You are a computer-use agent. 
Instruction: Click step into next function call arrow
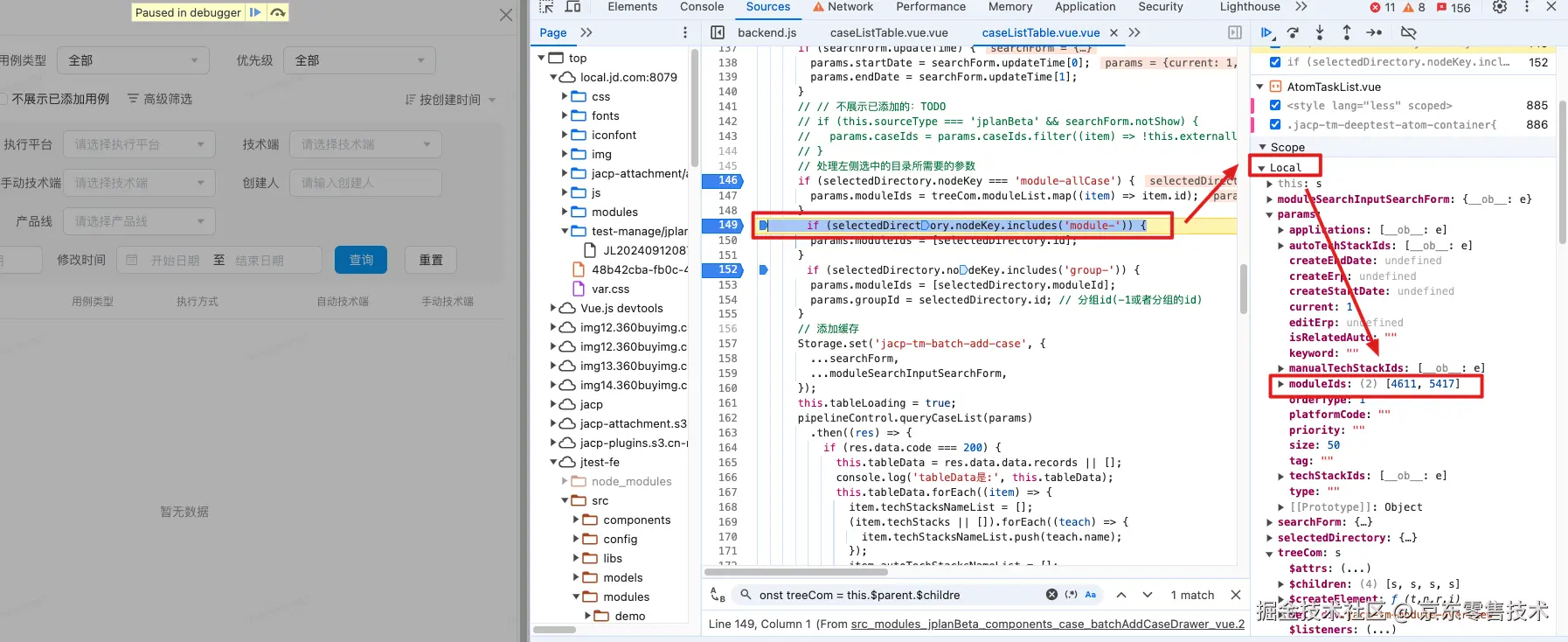coord(1320,32)
